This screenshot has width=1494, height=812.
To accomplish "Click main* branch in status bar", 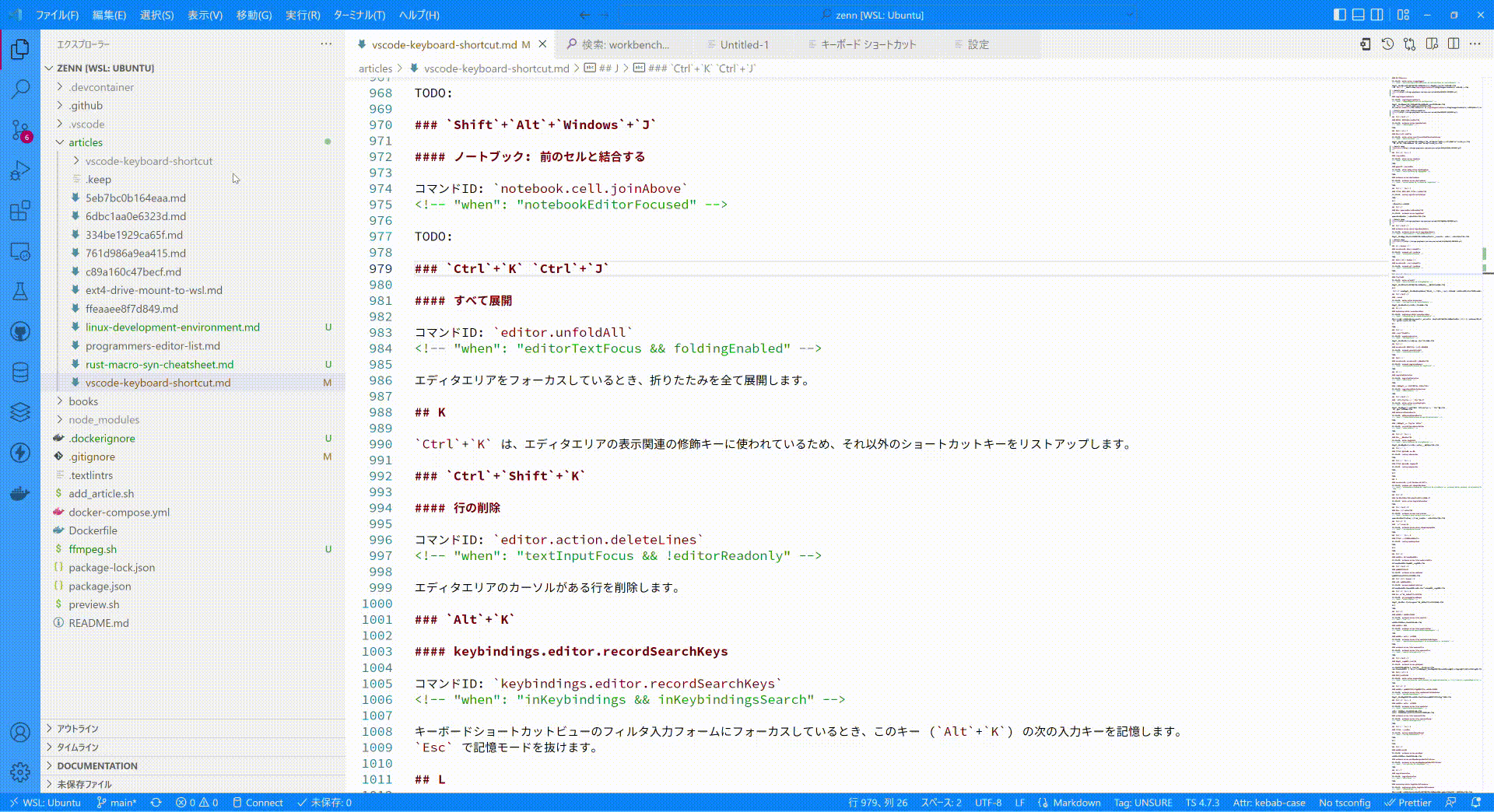I will 117,803.
